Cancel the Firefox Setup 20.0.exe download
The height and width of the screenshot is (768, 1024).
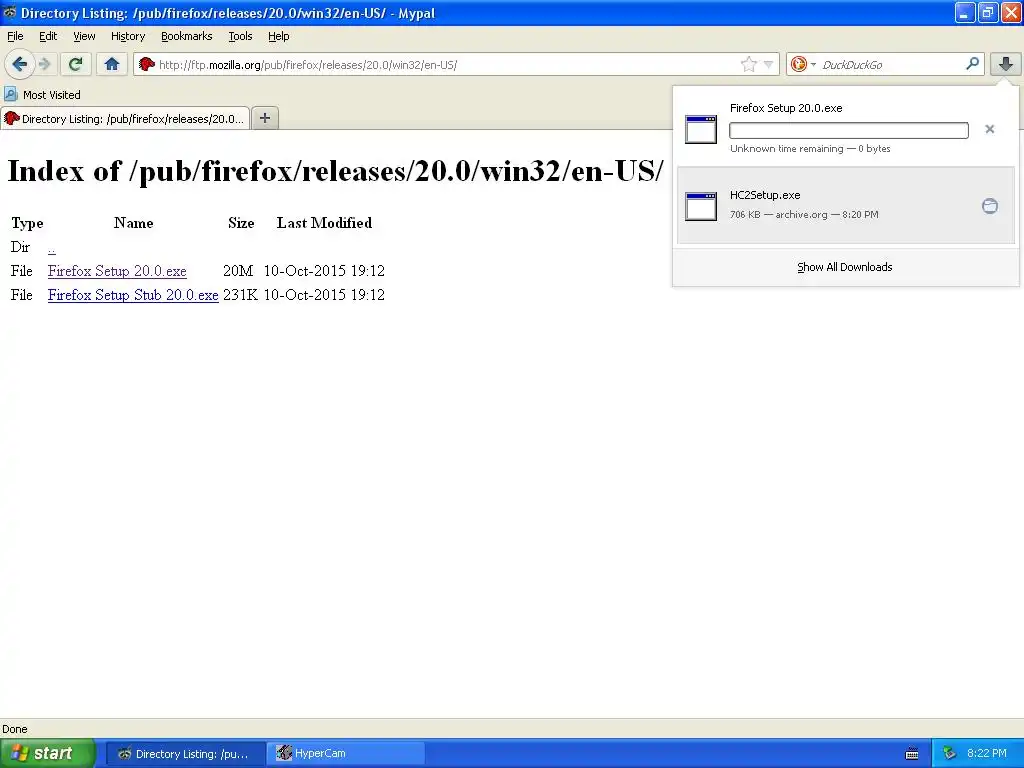(x=989, y=129)
